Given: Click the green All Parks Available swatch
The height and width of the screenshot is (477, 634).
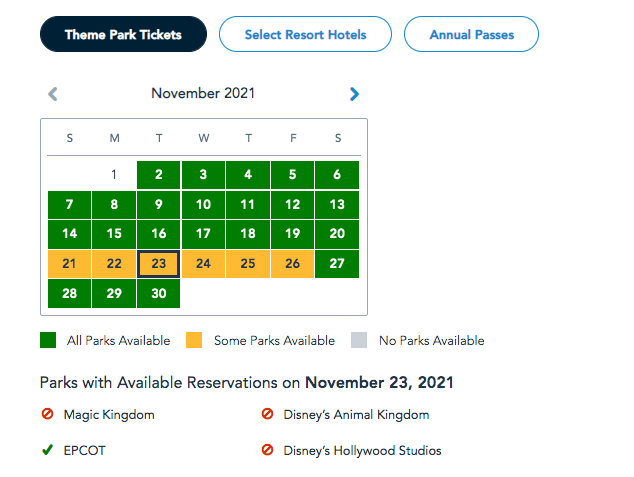Looking at the screenshot, I should click(x=48, y=340).
